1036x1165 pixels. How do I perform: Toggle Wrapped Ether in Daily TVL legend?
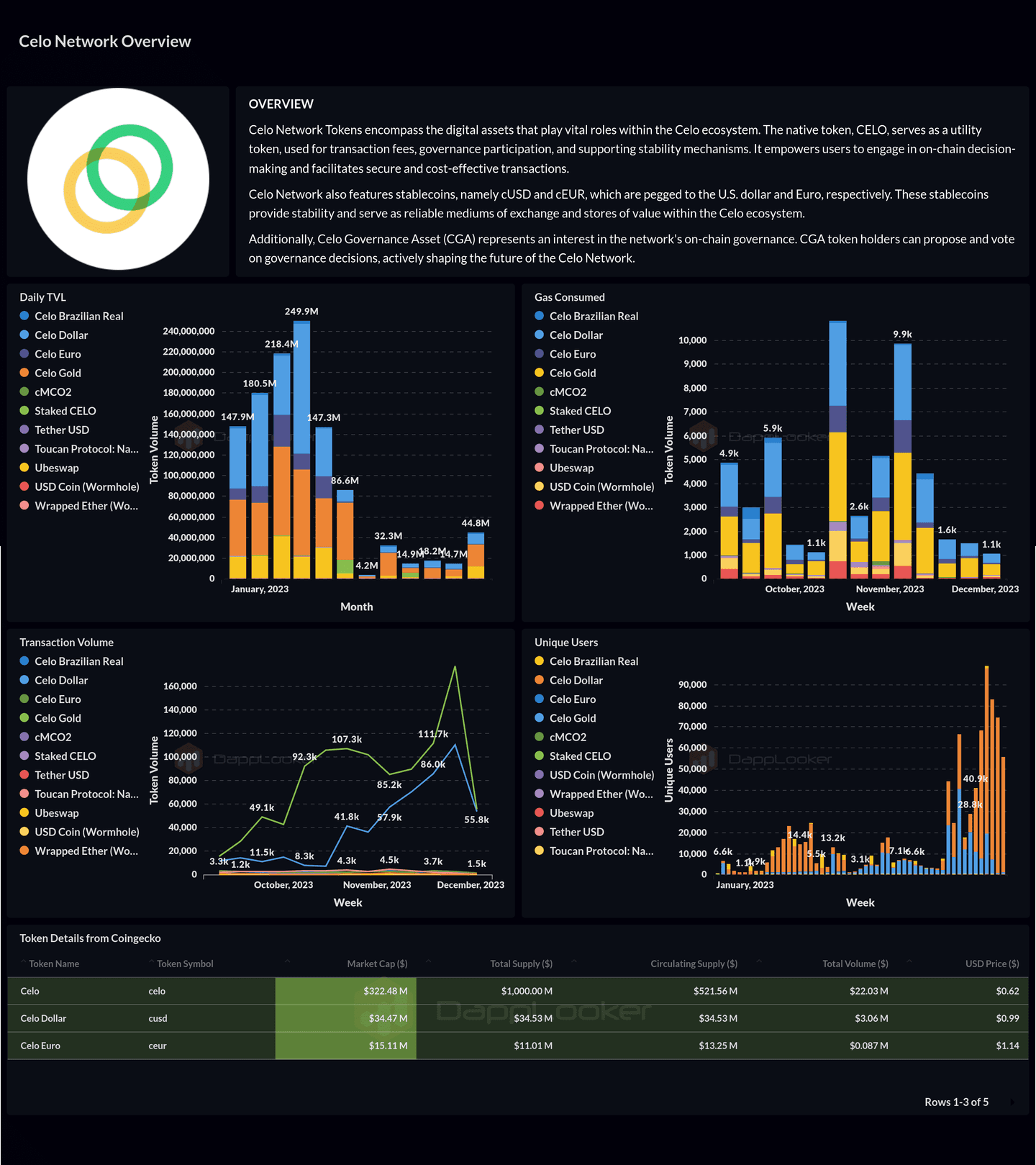79,506
